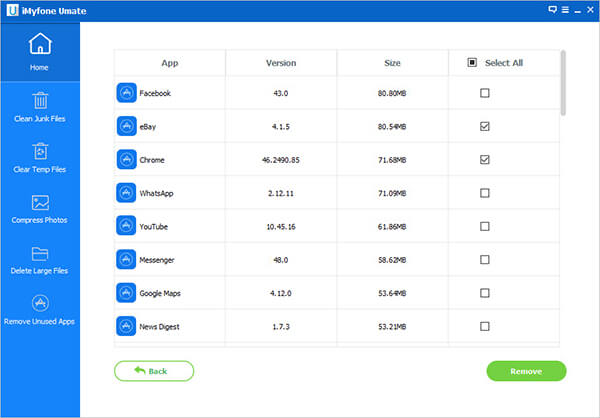Click the Facebook app icon

pos(126,93)
